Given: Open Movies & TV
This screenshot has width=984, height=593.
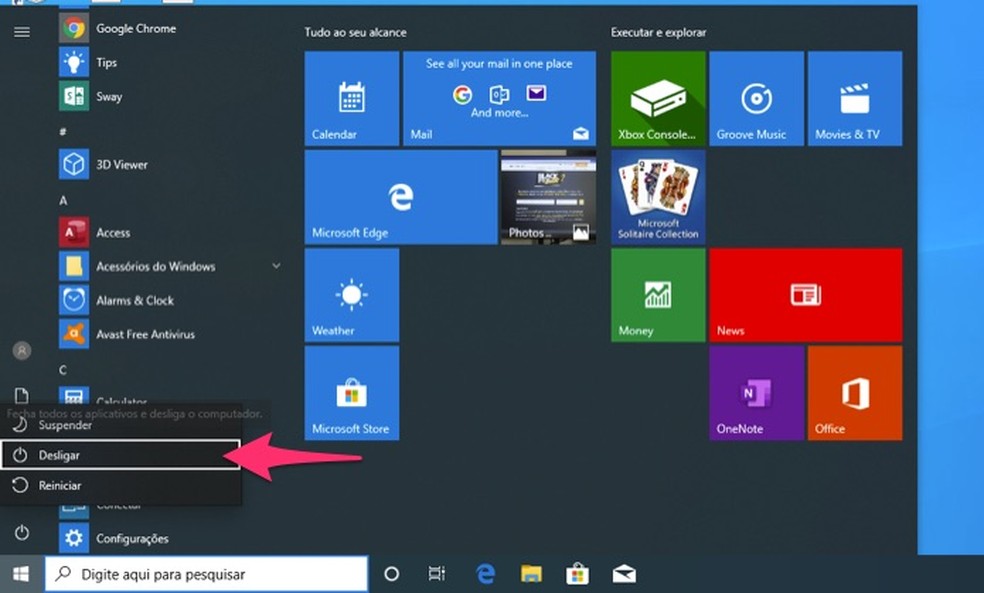Looking at the screenshot, I should click(x=855, y=97).
